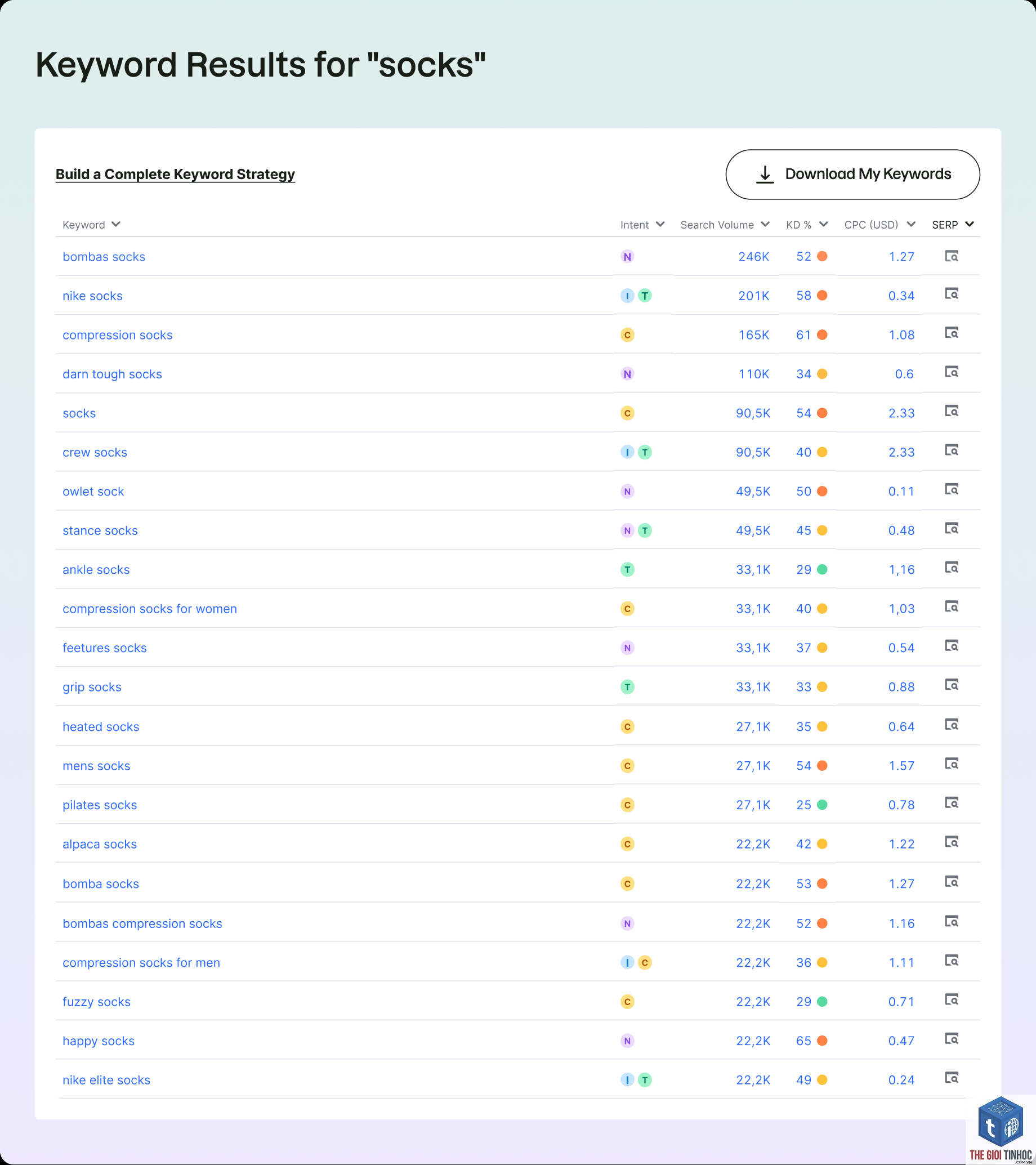Click KD value 53 for bomba socks

803,883
